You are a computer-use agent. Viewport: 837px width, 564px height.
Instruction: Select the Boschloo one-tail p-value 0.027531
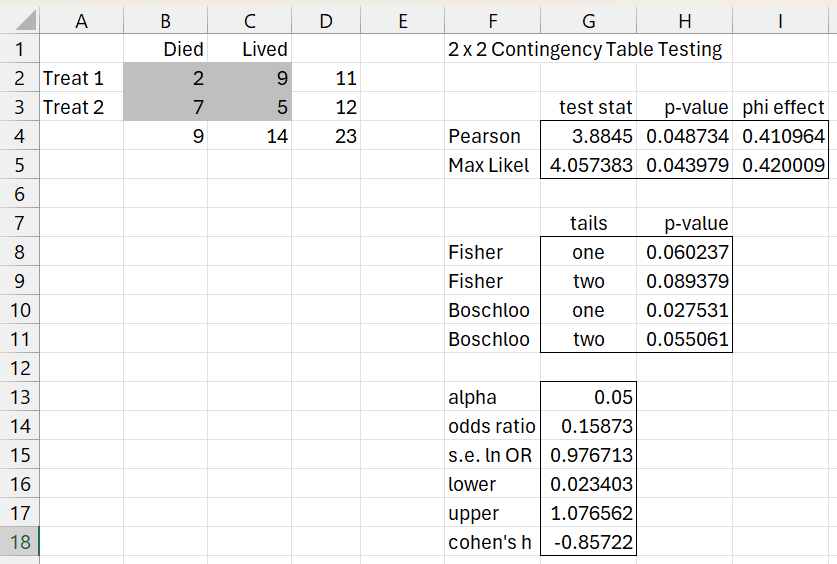click(683, 311)
